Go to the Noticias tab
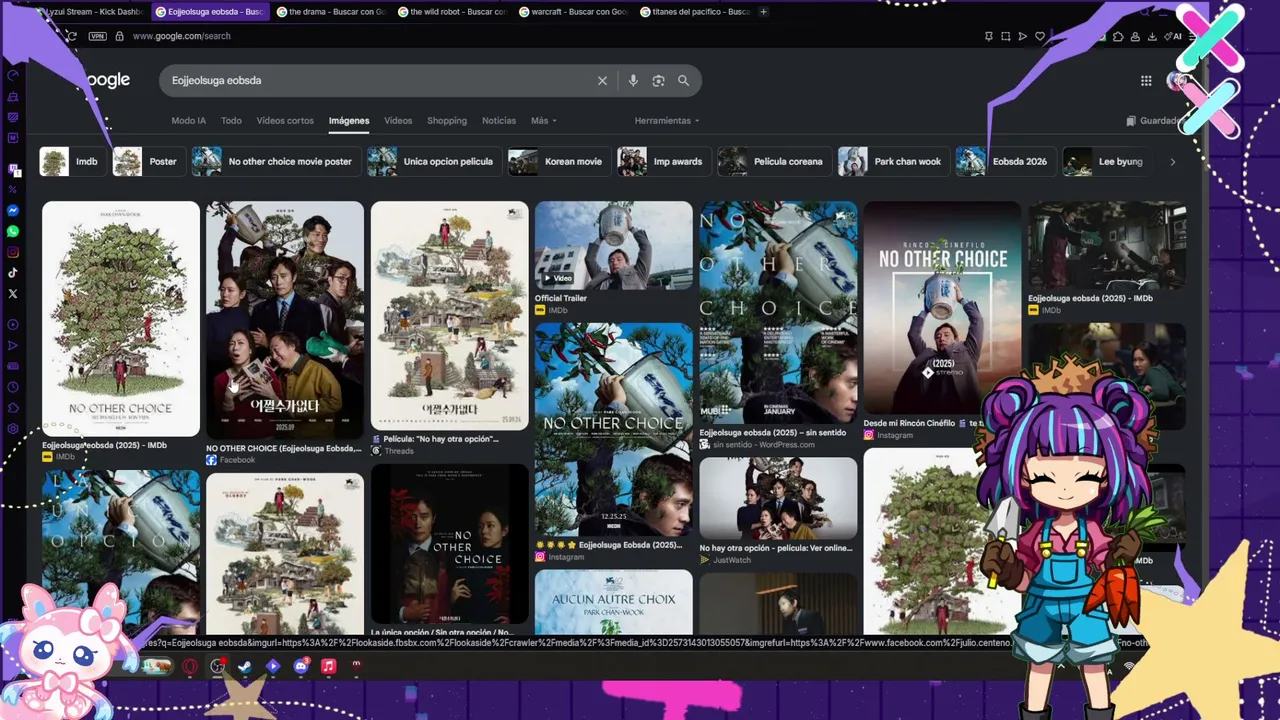The height and width of the screenshot is (720, 1280). point(499,121)
